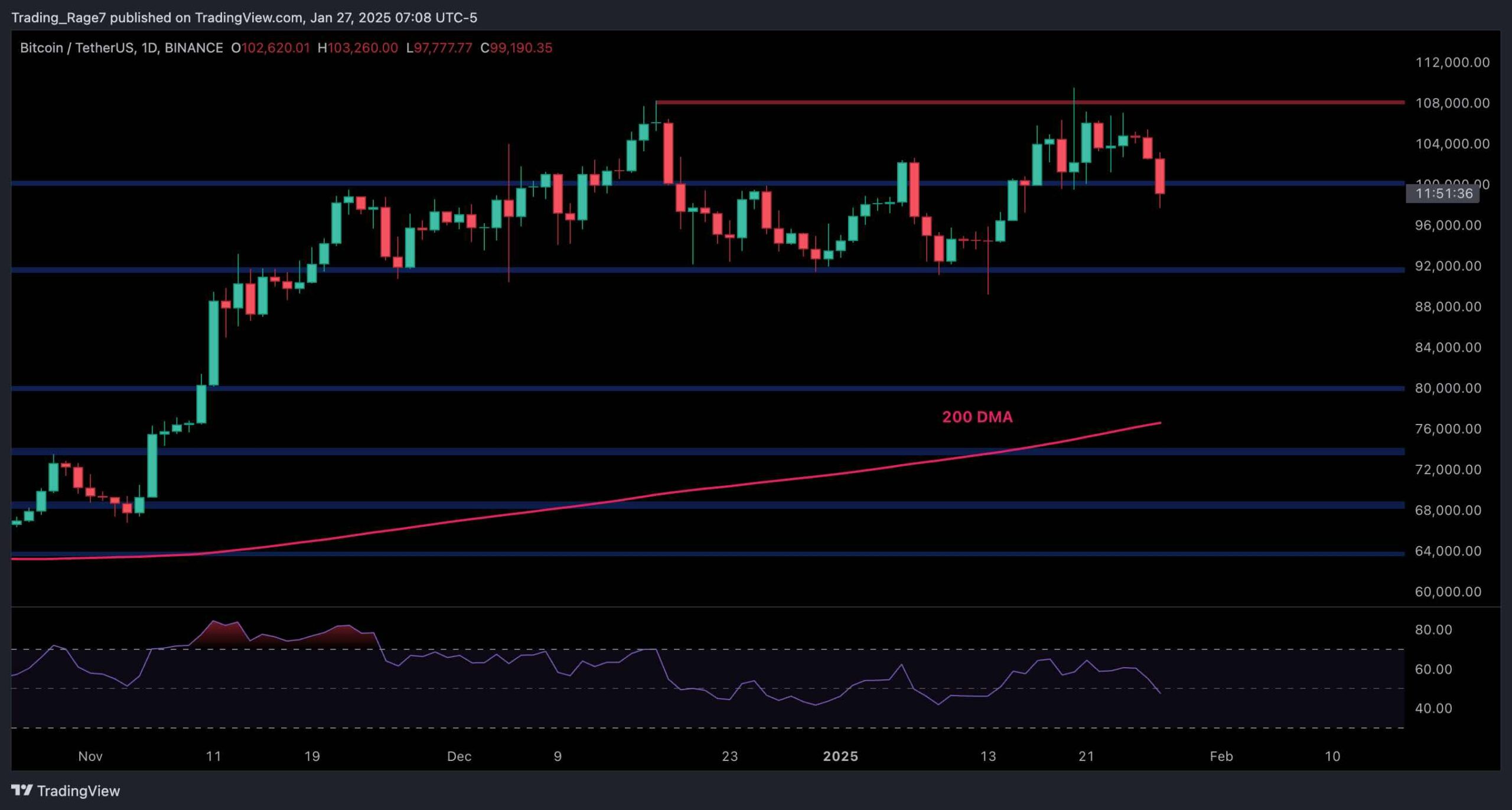Click the close price value C99,190.35
1512x810 pixels.
click(x=516, y=48)
